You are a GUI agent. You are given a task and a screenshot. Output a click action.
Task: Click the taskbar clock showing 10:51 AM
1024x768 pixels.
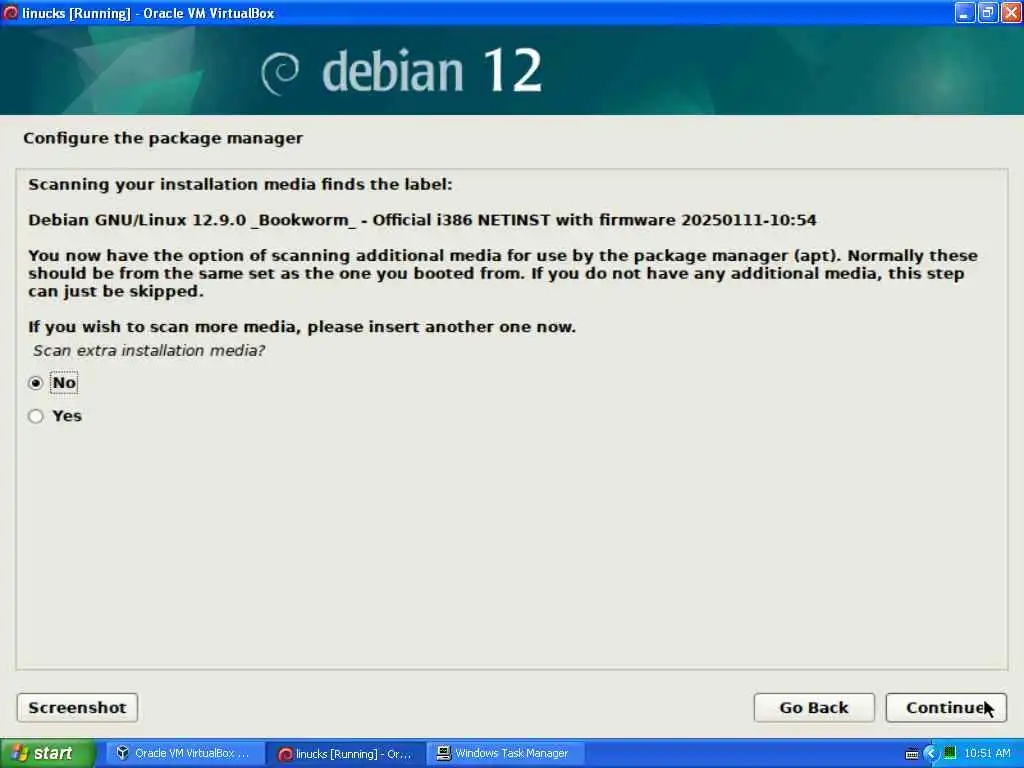pos(987,754)
